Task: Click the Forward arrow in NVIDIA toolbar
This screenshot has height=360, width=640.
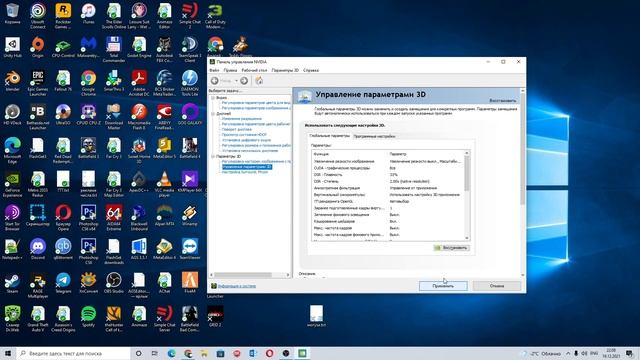Action: [x=244, y=81]
